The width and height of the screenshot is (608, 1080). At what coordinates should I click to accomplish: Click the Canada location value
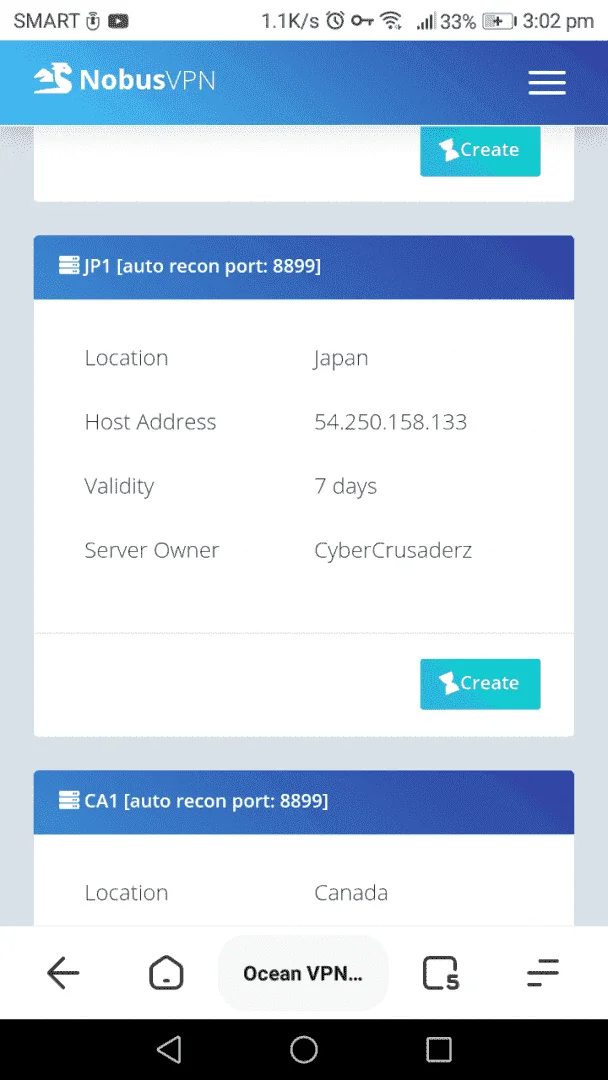(x=351, y=893)
